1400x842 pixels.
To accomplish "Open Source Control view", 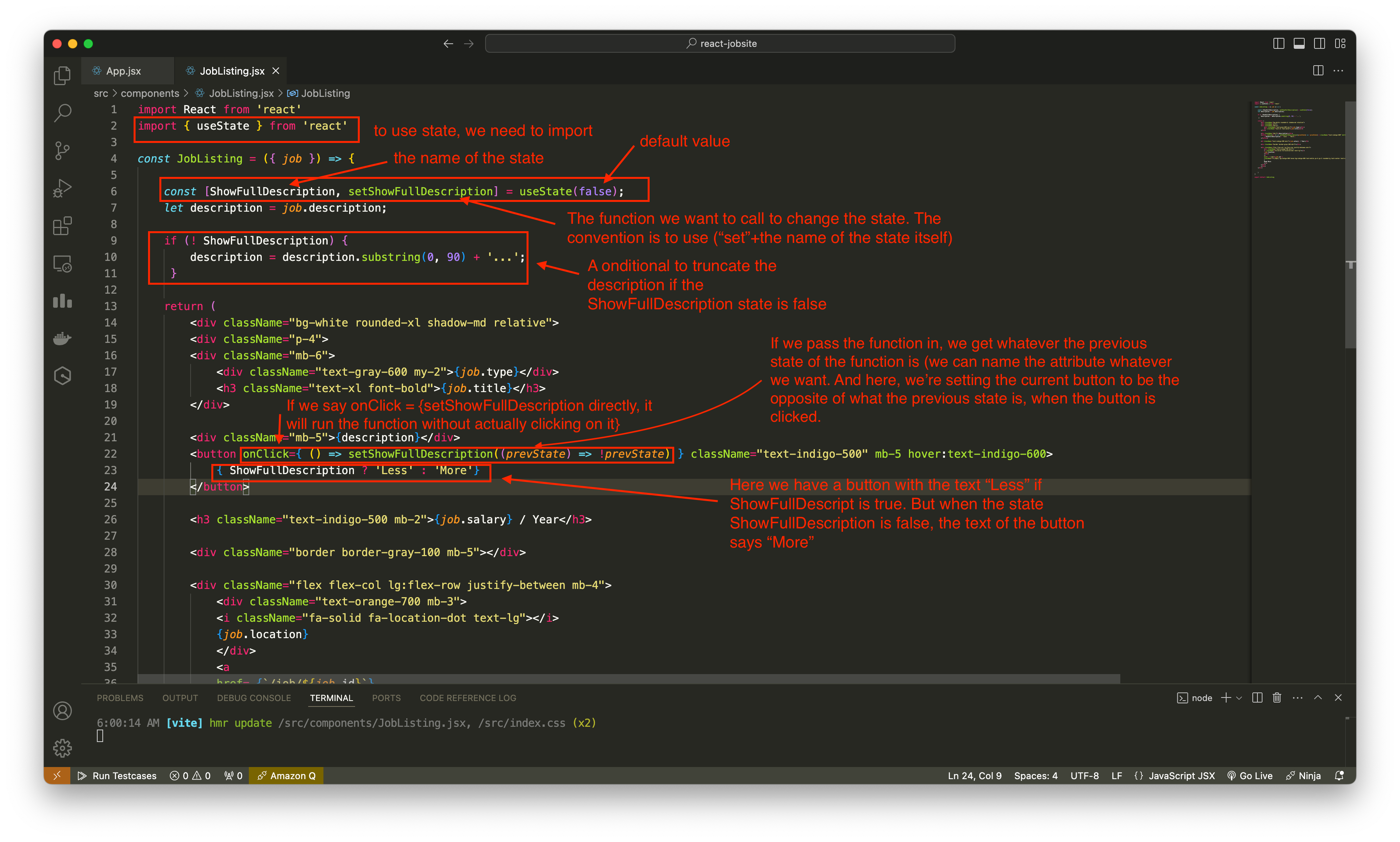I will (62, 150).
